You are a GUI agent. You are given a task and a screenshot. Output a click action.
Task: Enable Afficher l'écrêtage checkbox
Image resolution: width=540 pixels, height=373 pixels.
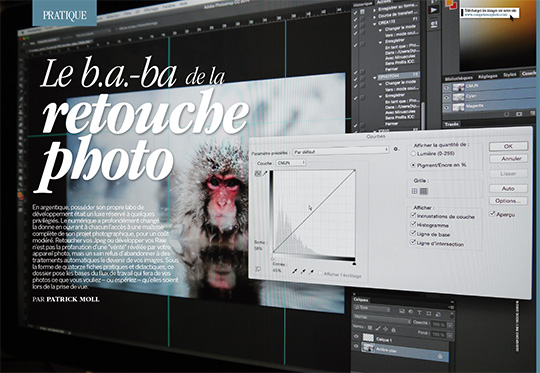click(320, 273)
